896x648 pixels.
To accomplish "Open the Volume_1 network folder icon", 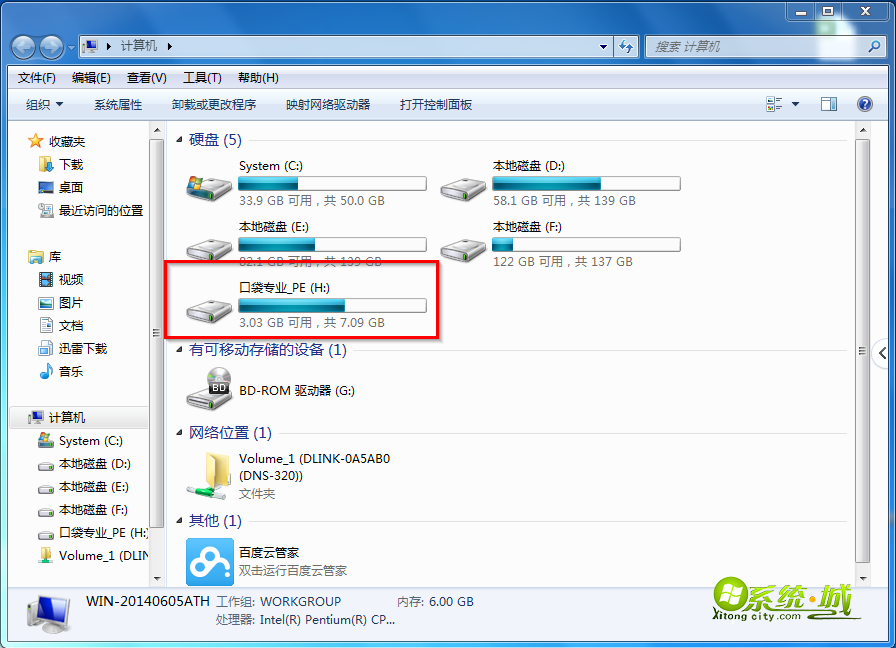I will coord(209,475).
